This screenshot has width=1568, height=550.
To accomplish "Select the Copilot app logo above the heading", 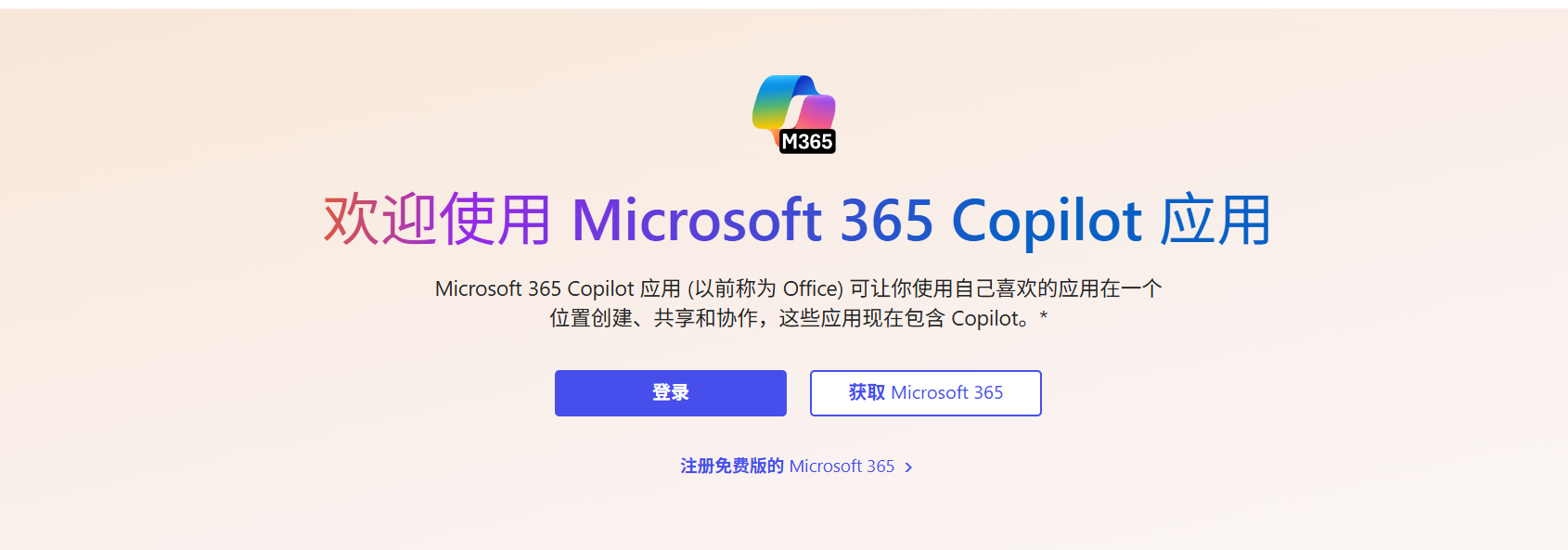I will click(x=797, y=111).
